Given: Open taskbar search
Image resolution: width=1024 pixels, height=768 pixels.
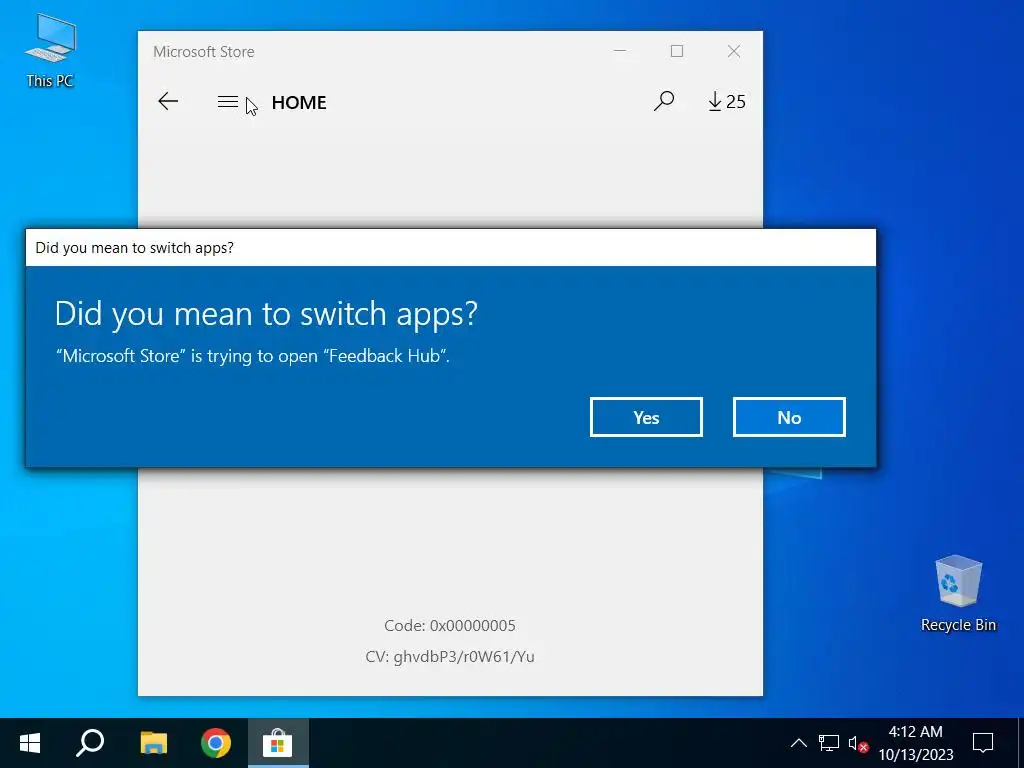Looking at the screenshot, I should tap(90, 743).
